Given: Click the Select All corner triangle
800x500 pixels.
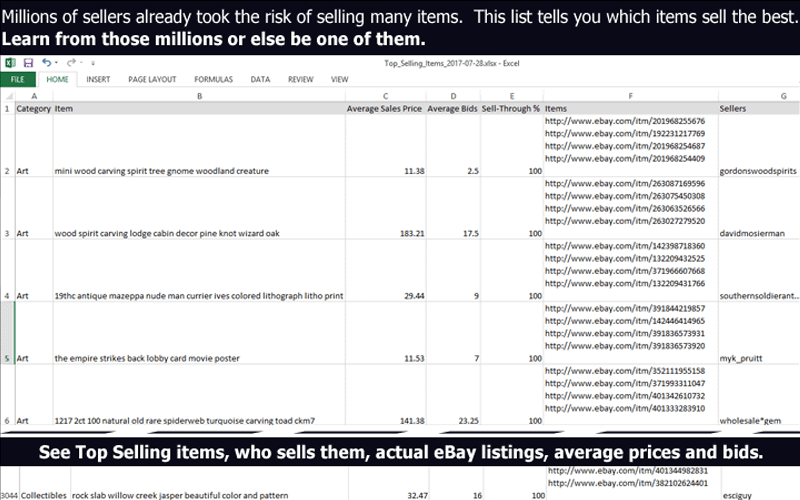Looking at the screenshot, I should 9,96.
